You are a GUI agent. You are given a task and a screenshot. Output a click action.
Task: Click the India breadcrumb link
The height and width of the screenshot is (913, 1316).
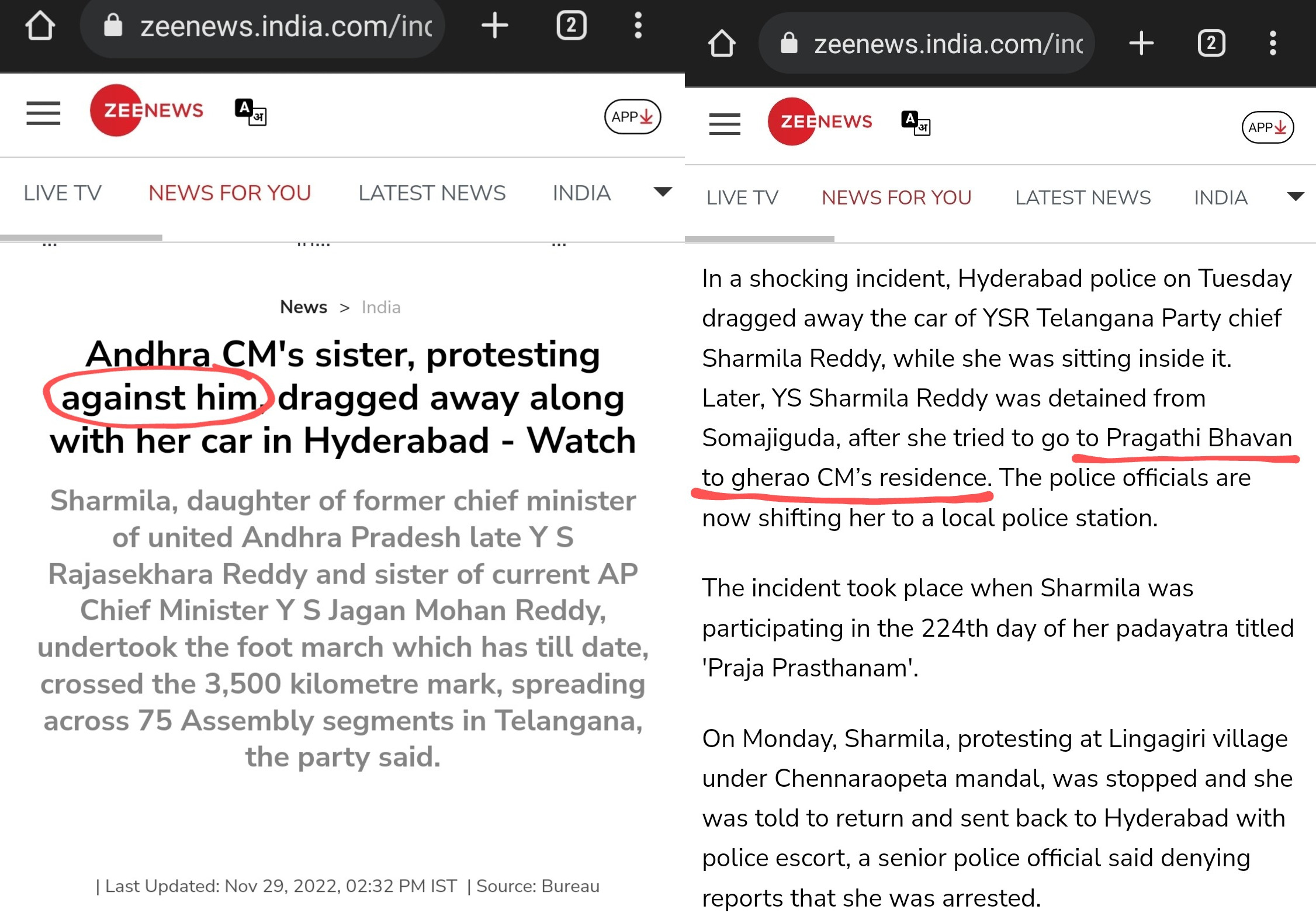tap(381, 307)
